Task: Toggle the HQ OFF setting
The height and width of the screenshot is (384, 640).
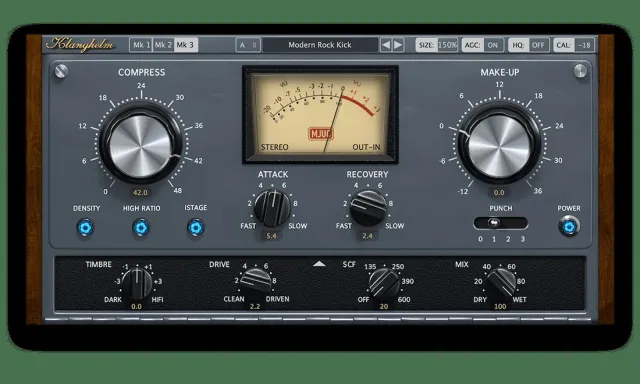Action: tap(529, 45)
